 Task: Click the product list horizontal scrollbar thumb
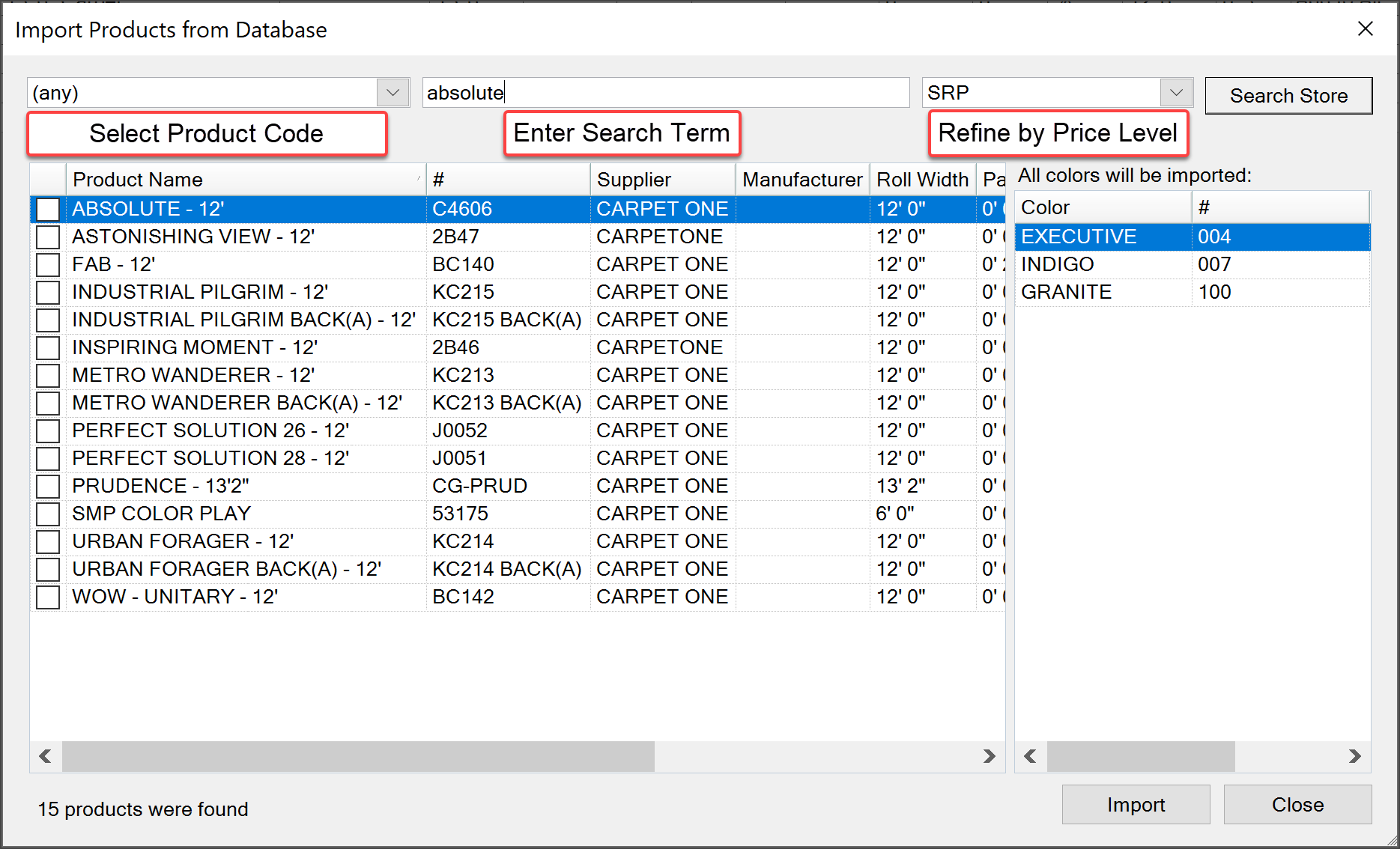[x=358, y=756]
